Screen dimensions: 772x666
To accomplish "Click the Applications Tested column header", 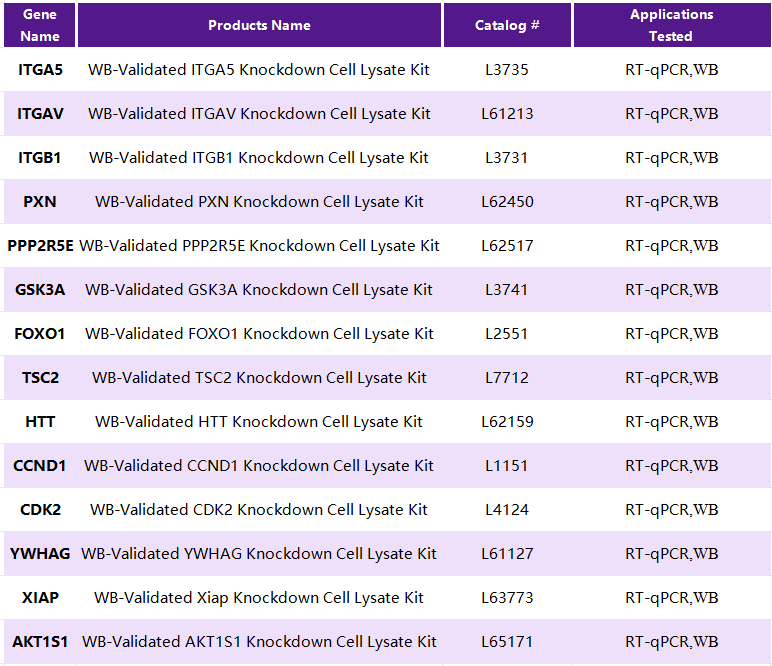I will (x=672, y=25).
